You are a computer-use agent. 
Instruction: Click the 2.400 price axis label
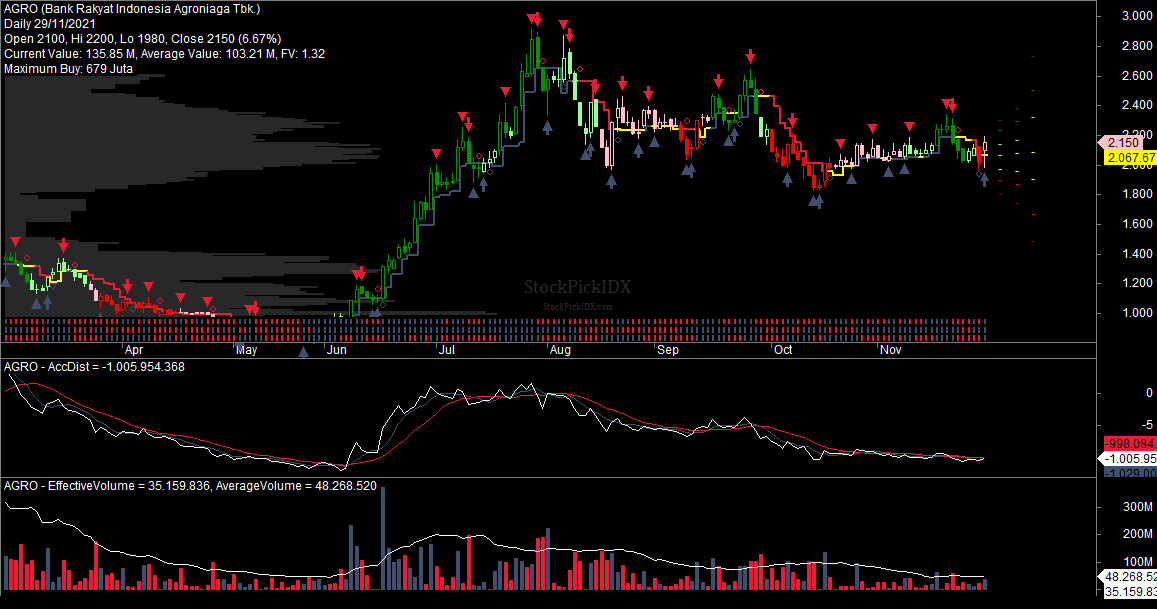1137,105
